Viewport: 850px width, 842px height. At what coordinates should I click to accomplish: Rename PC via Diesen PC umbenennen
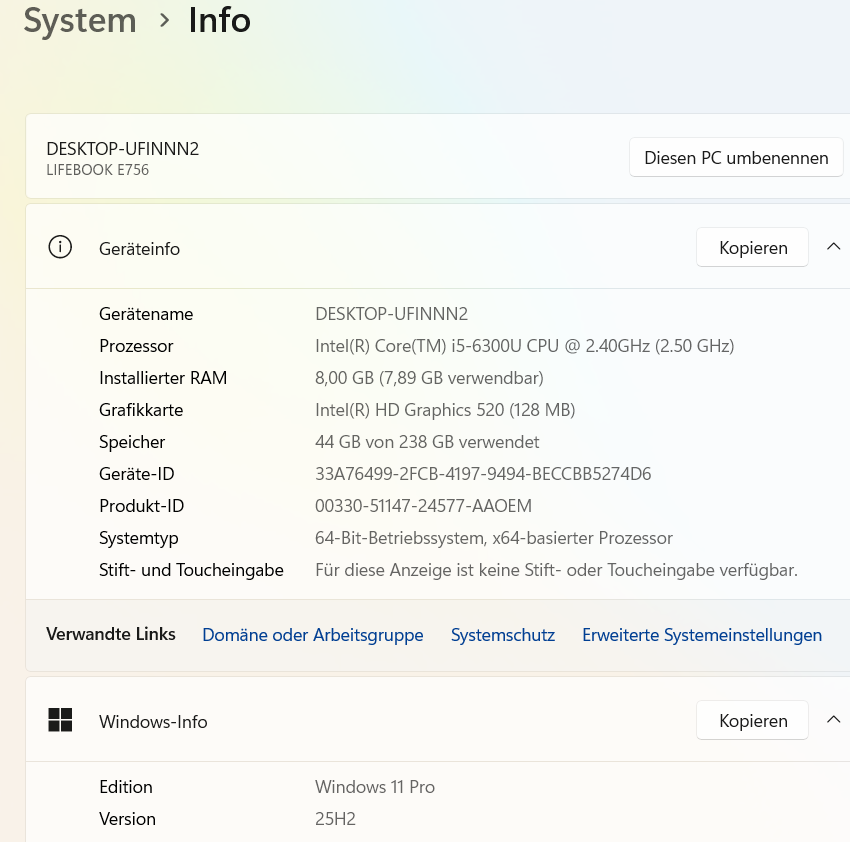736,157
